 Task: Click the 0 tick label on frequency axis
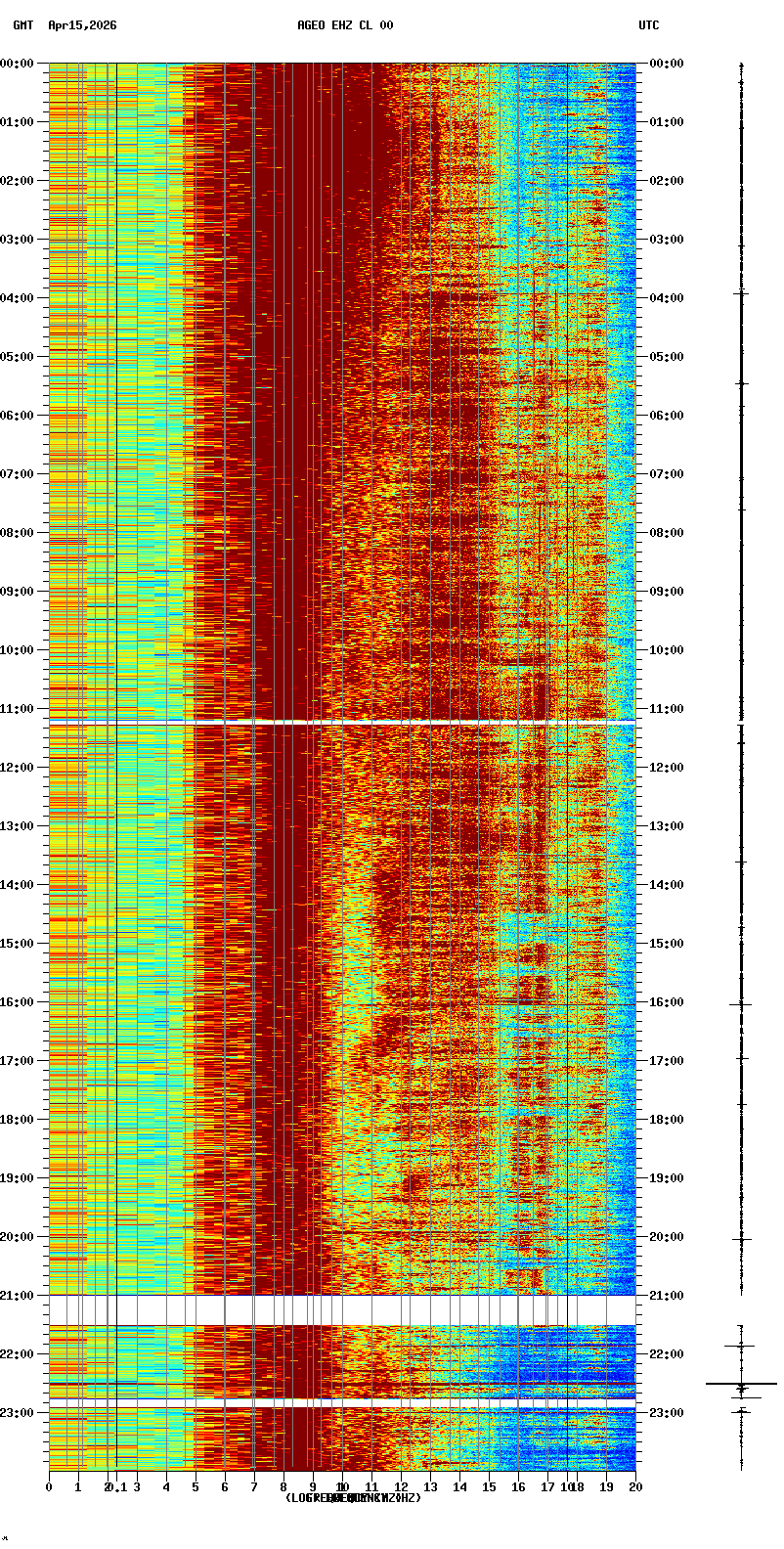click(x=49, y=1487)
